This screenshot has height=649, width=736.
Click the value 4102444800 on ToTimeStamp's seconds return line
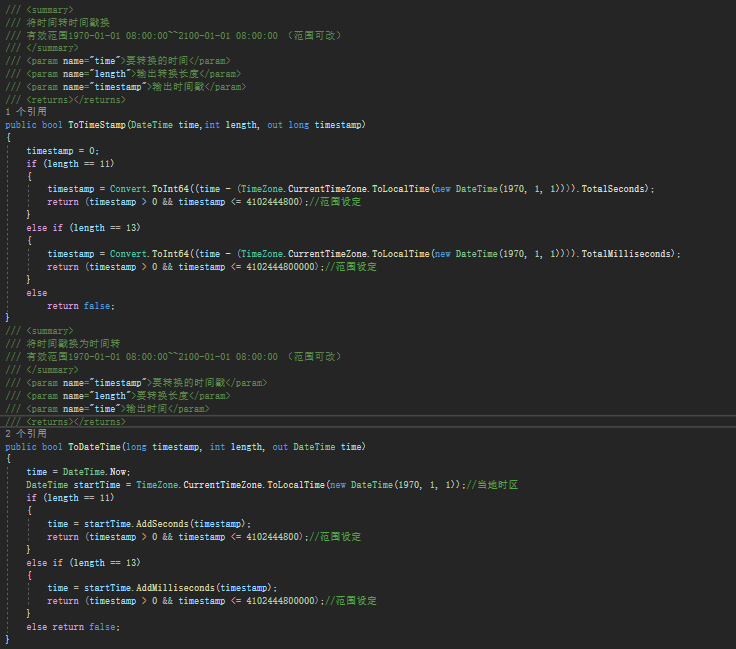[x=272, y=202]
